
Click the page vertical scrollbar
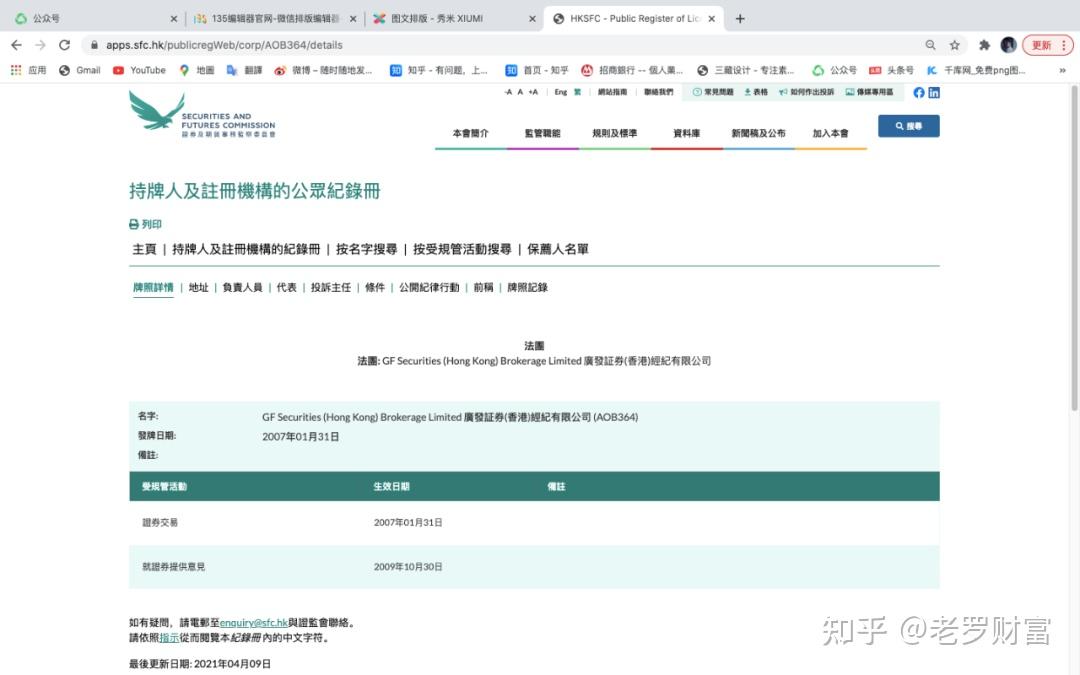[1074, 248]
